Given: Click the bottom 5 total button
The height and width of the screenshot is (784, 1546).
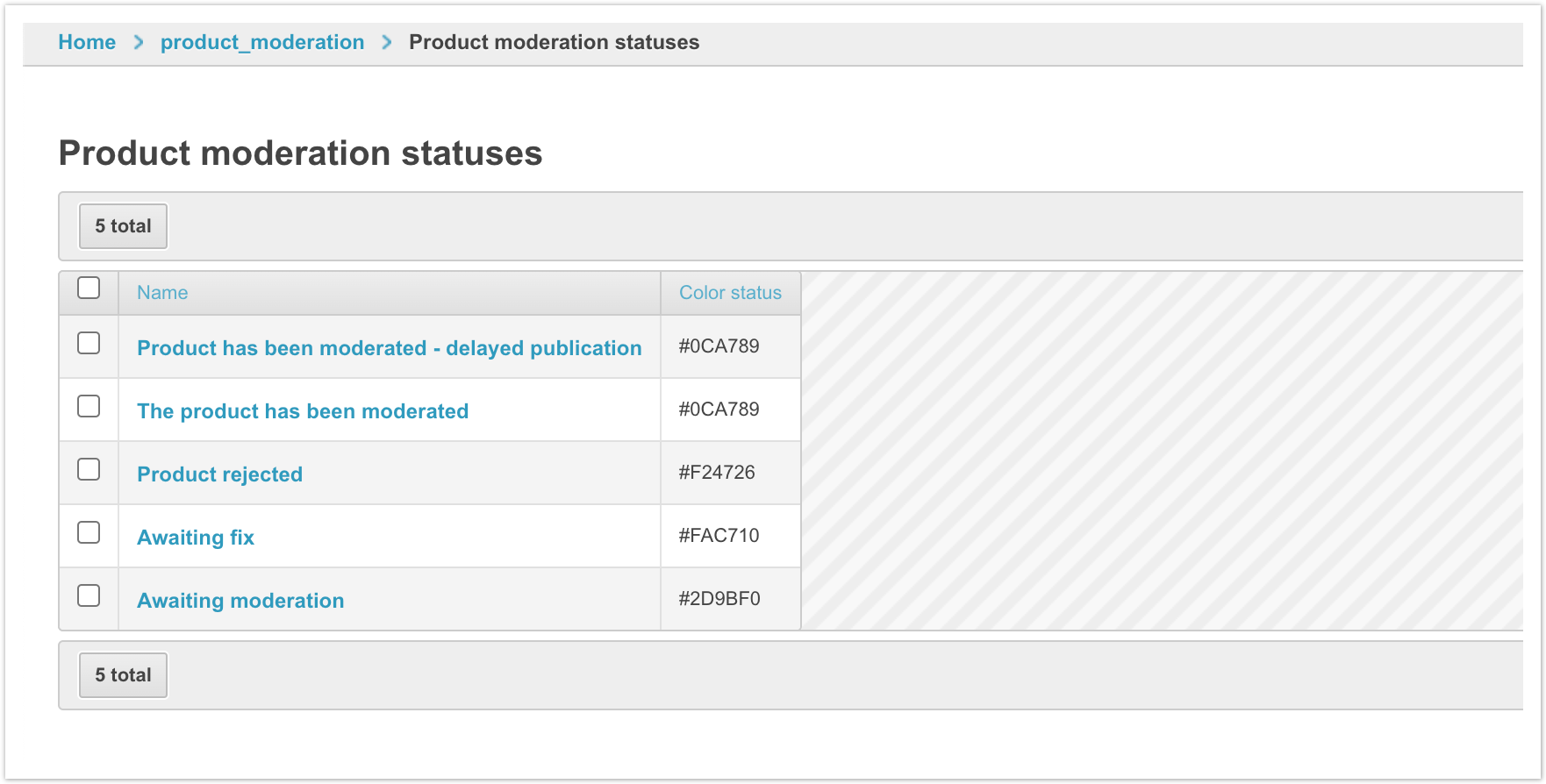Looking at the screenshot, I should click(x=123, y=675).
